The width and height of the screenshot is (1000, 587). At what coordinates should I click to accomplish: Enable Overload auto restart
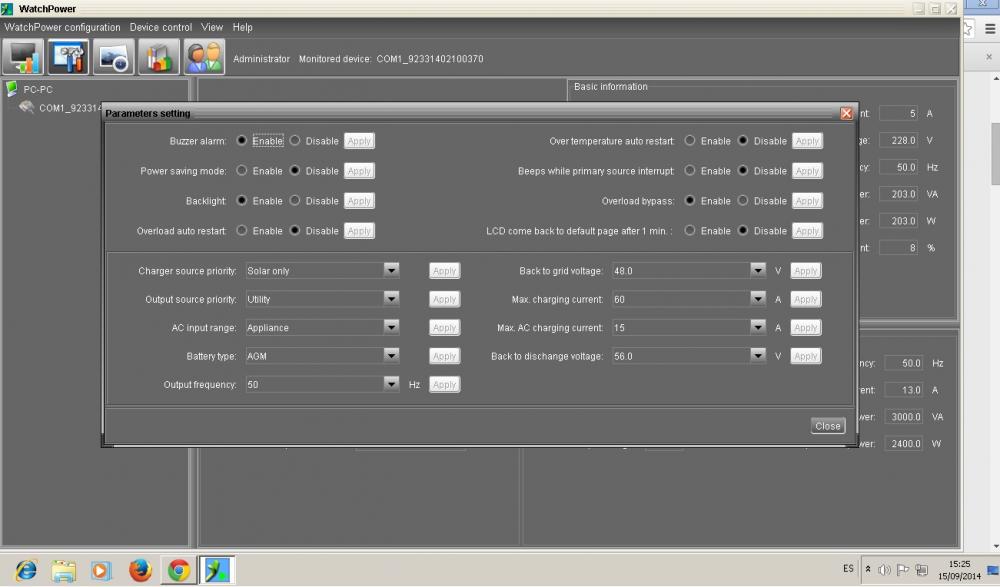coord(242,230)
